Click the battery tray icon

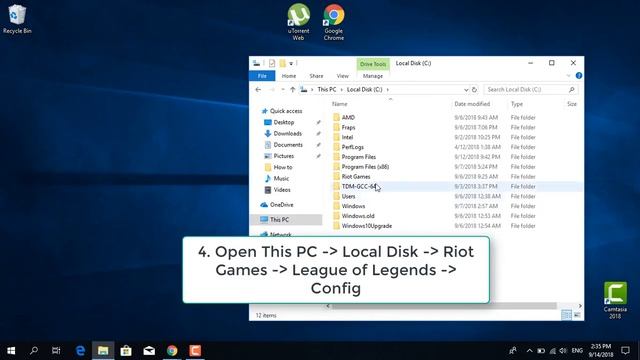pos(541,351)
